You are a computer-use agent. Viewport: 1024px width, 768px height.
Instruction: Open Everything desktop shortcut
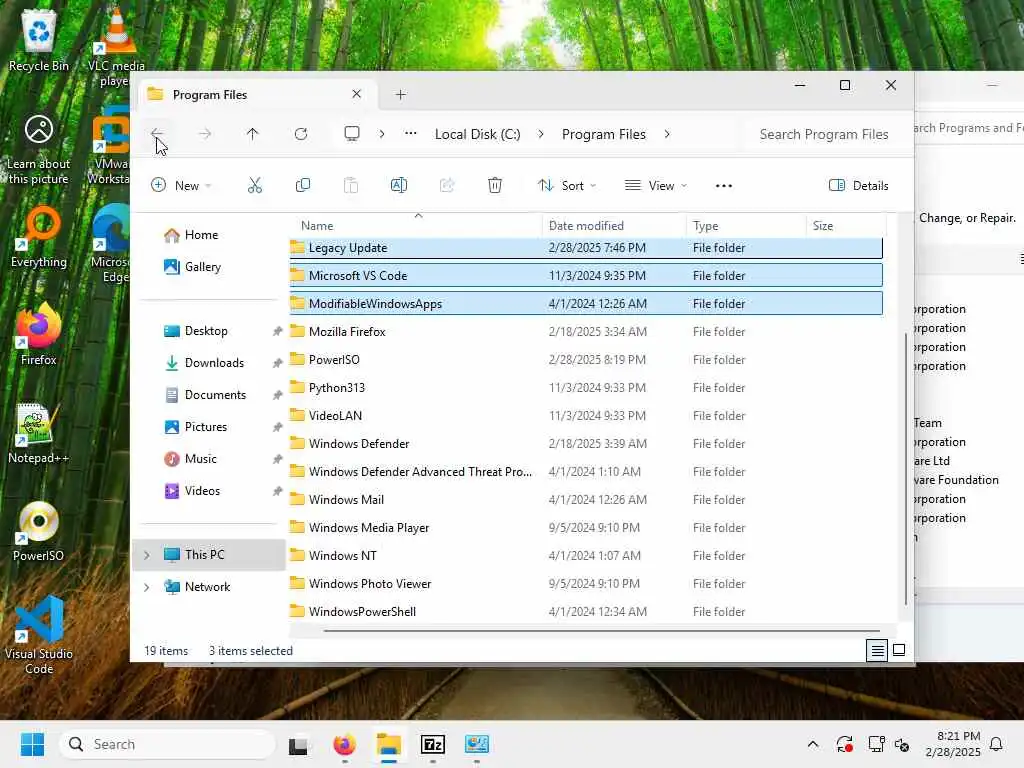point(39,238)
